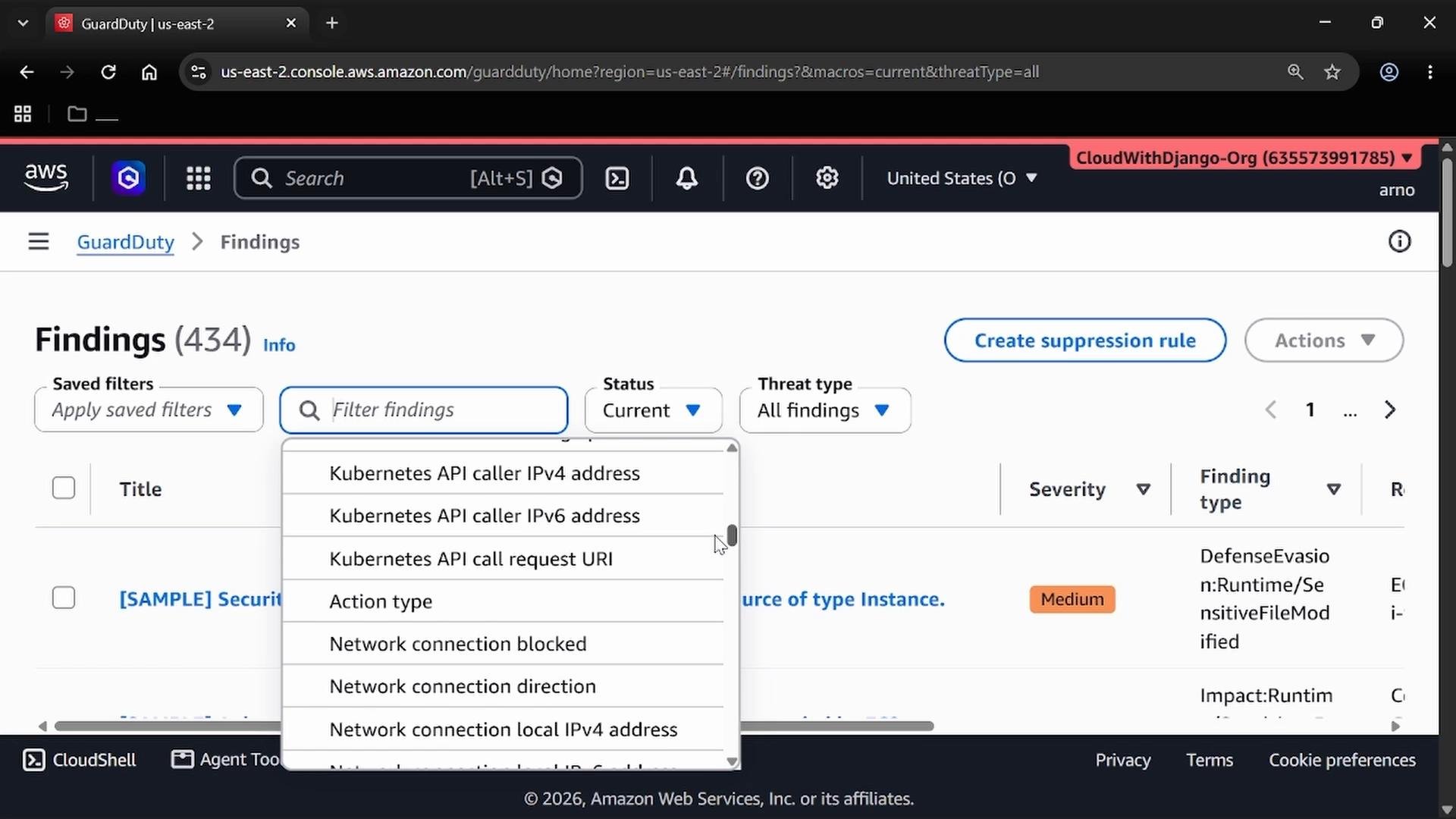
Task: Bookmark this page with star icon
Action: [x=1332, y=72]
